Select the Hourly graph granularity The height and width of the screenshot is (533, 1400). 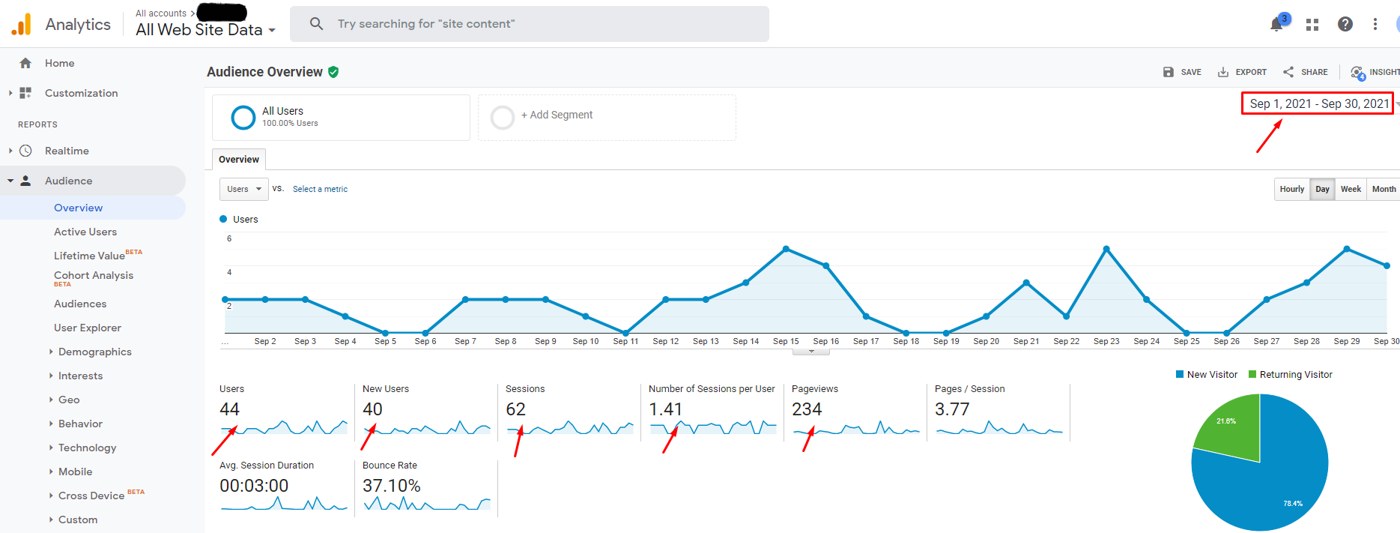[1292, 189]
